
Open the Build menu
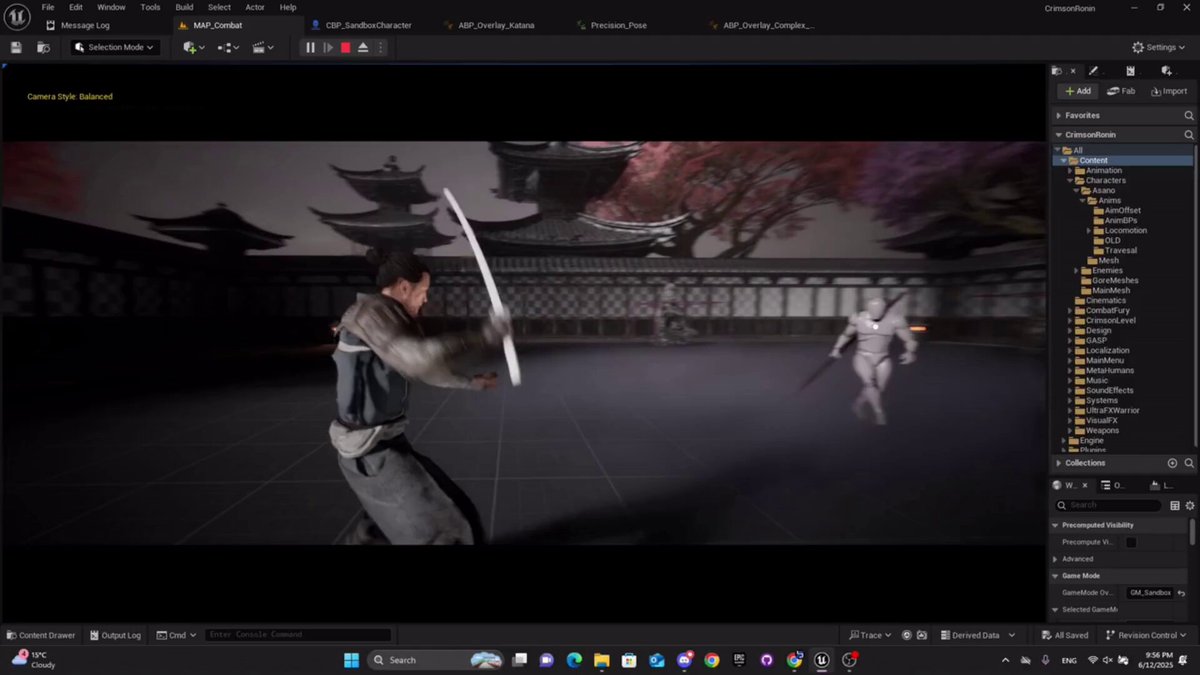(x=184, y=7)
